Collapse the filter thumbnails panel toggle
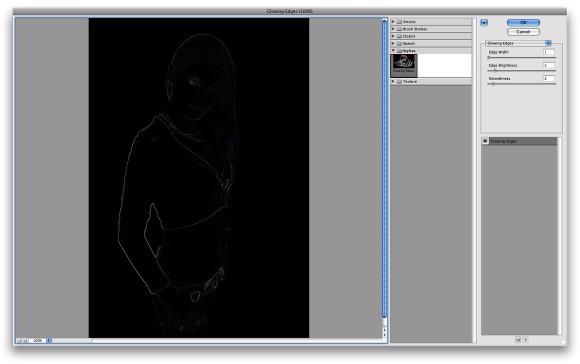580x364 pixels. [484, 23]
